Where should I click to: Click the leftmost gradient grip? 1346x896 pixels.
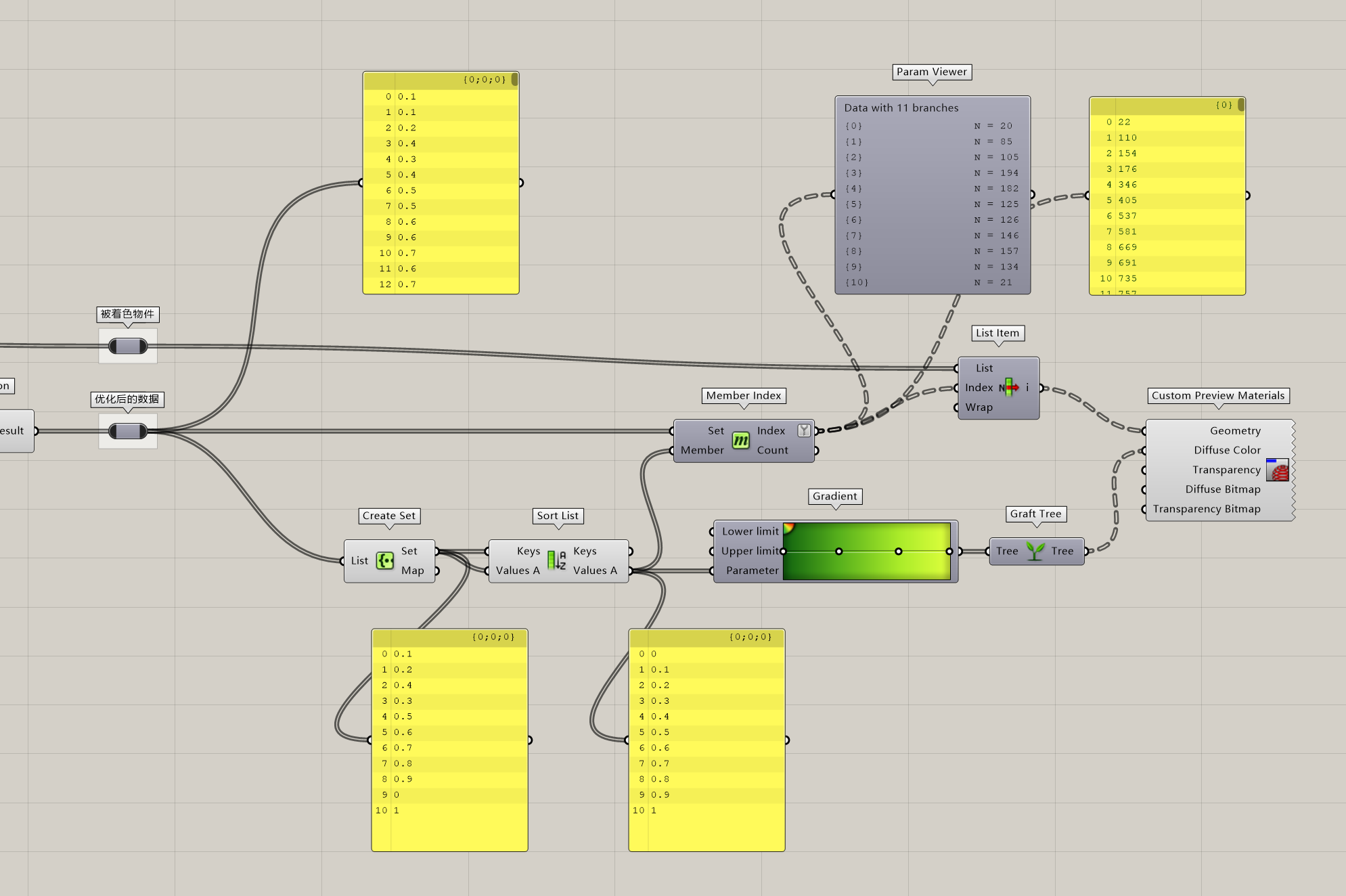[784, 552]
